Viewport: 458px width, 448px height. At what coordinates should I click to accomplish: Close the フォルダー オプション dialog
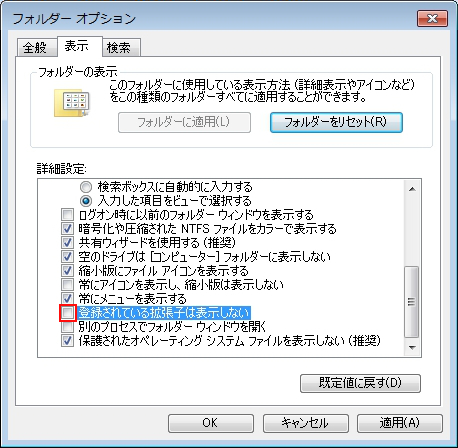coord(432,18)
